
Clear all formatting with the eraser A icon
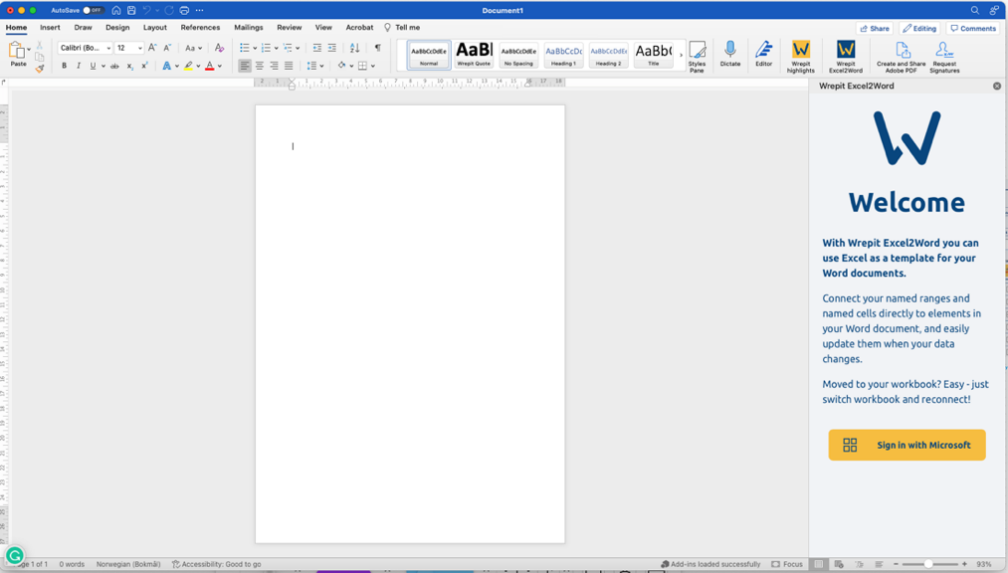pyautogui.click(x=219, y=48)
